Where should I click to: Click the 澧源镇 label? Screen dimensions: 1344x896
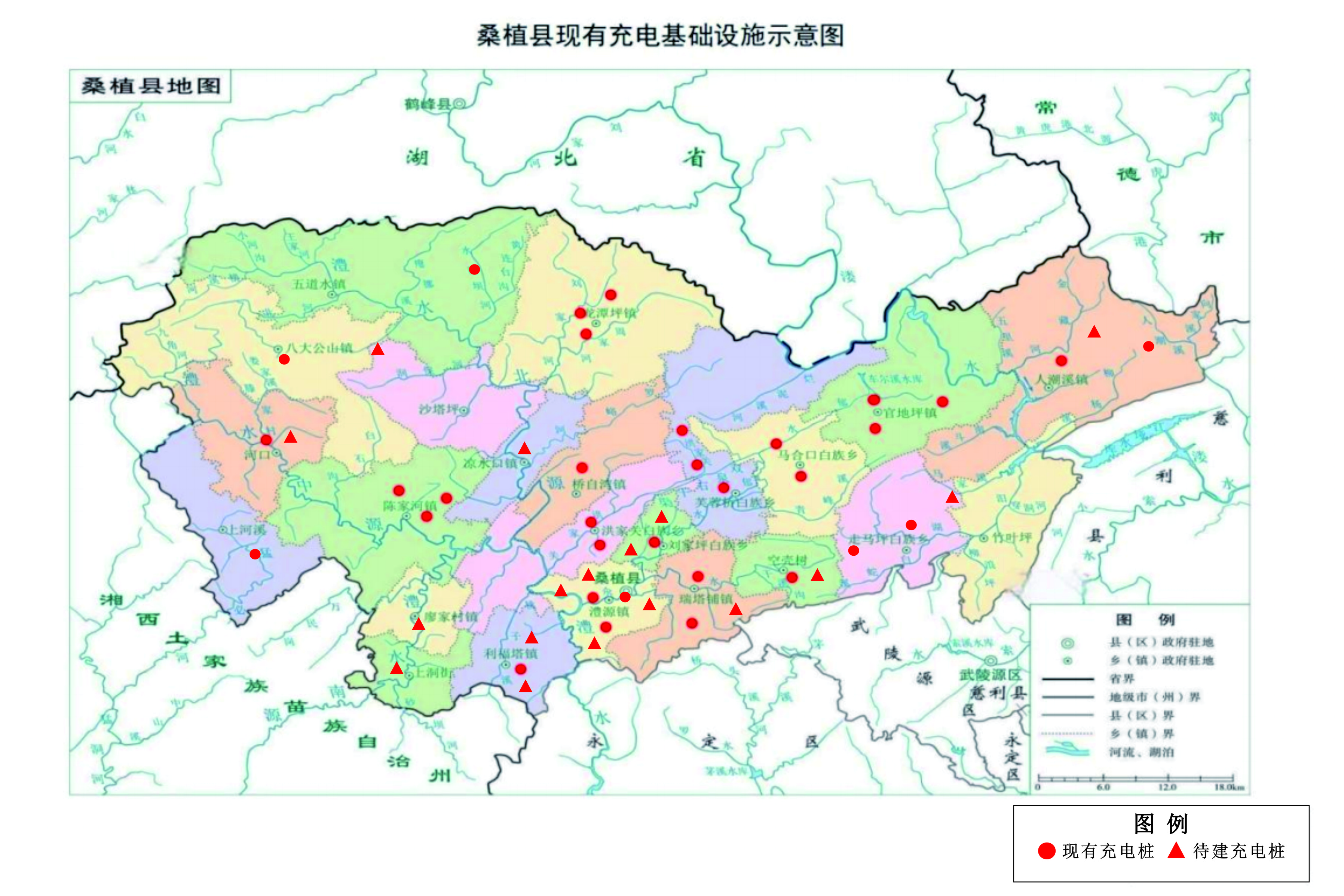pyautogui.click(x=609, y=611)
